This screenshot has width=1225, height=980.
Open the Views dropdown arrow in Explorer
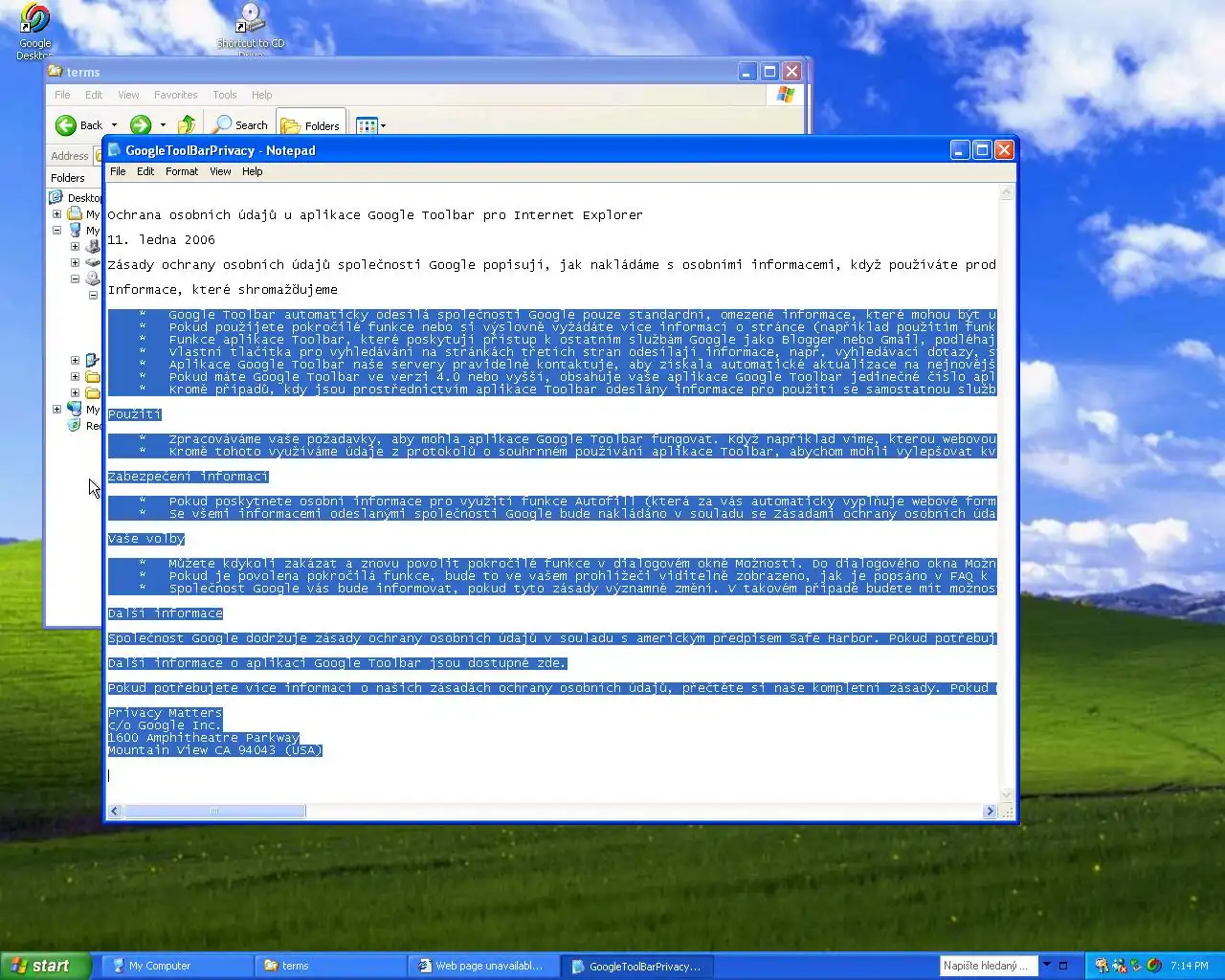383,125
